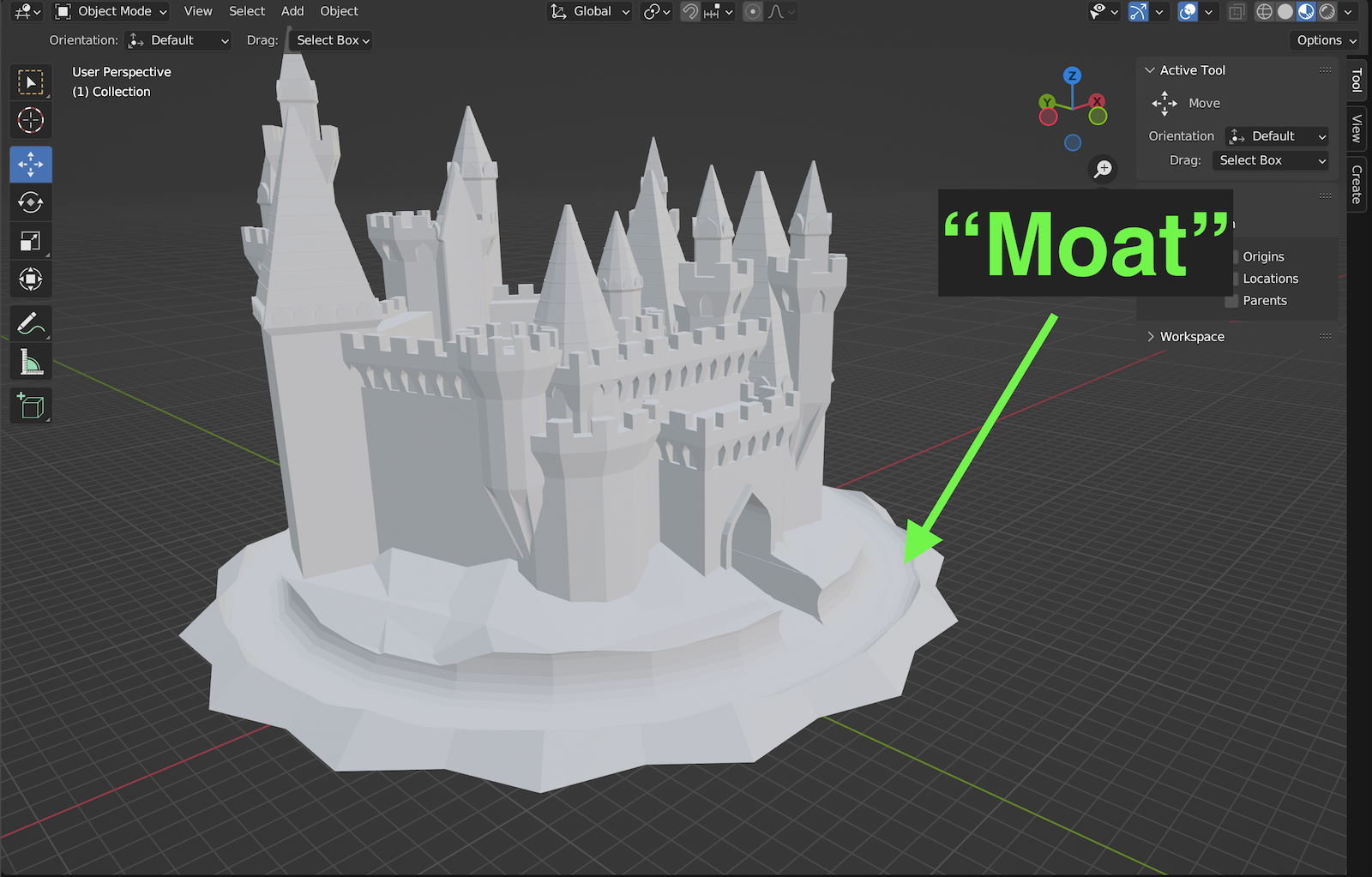The image size is (1372, 877).
Task: Open the editor type menu icon
Action: pyautogui.click(x=27, y=11)
